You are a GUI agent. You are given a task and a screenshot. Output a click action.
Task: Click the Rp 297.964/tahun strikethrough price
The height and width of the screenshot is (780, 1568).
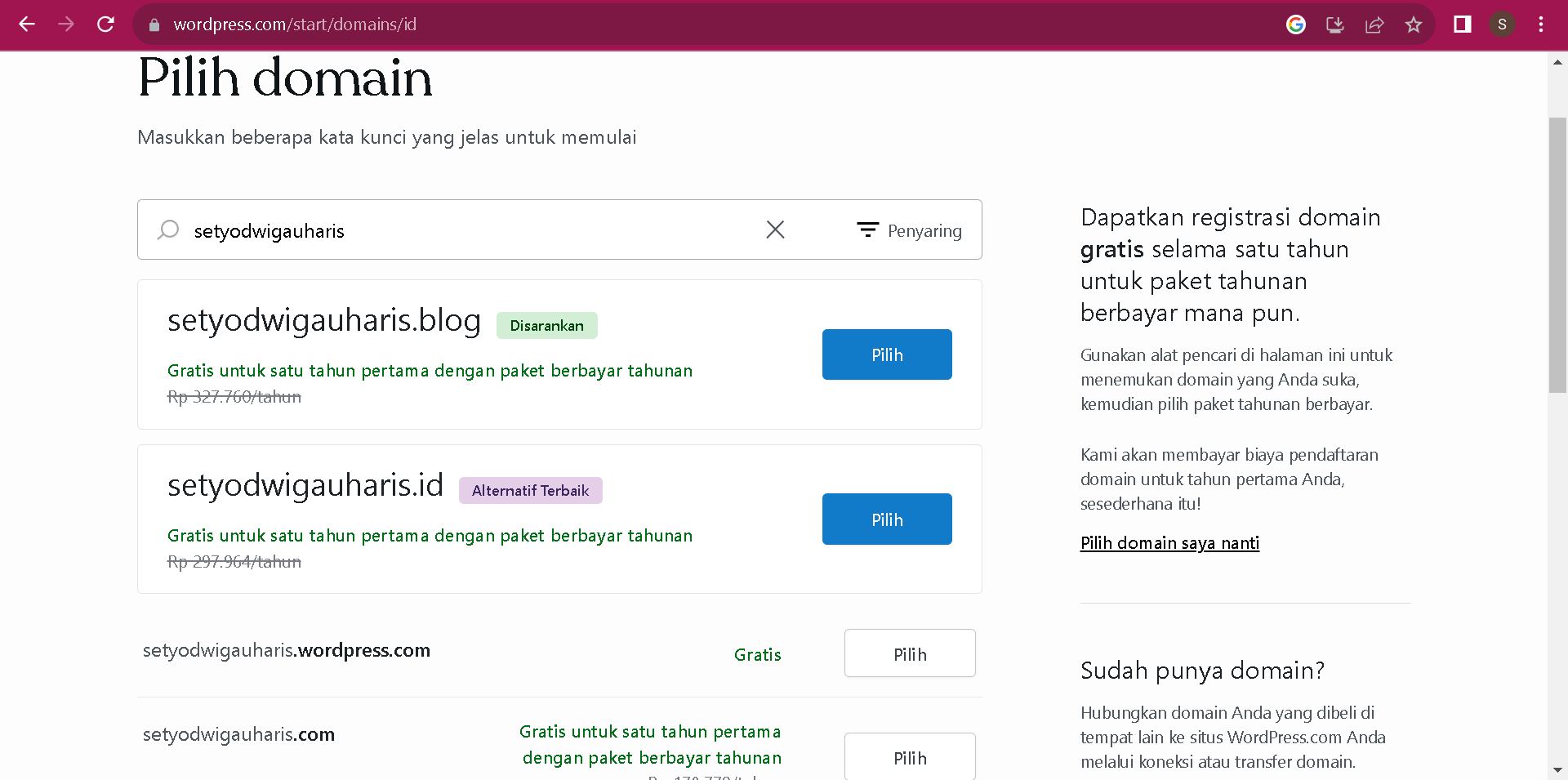[234, 562]
